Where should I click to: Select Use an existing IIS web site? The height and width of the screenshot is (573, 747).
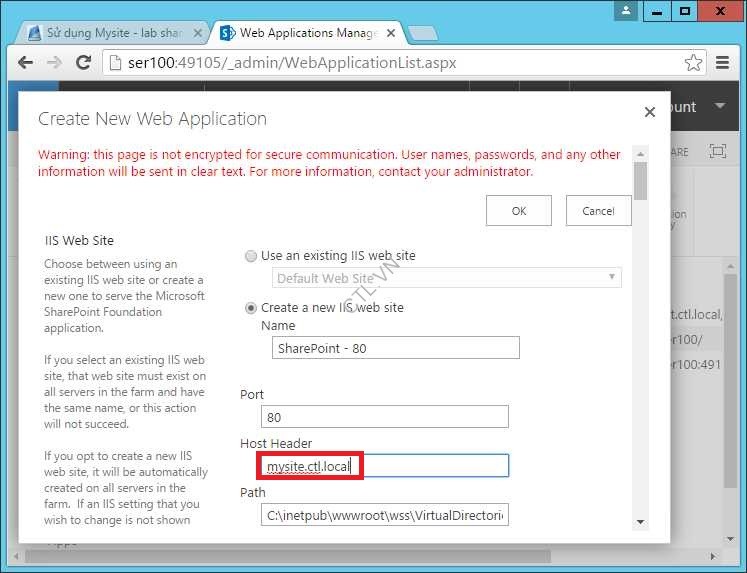click(251, 256)
